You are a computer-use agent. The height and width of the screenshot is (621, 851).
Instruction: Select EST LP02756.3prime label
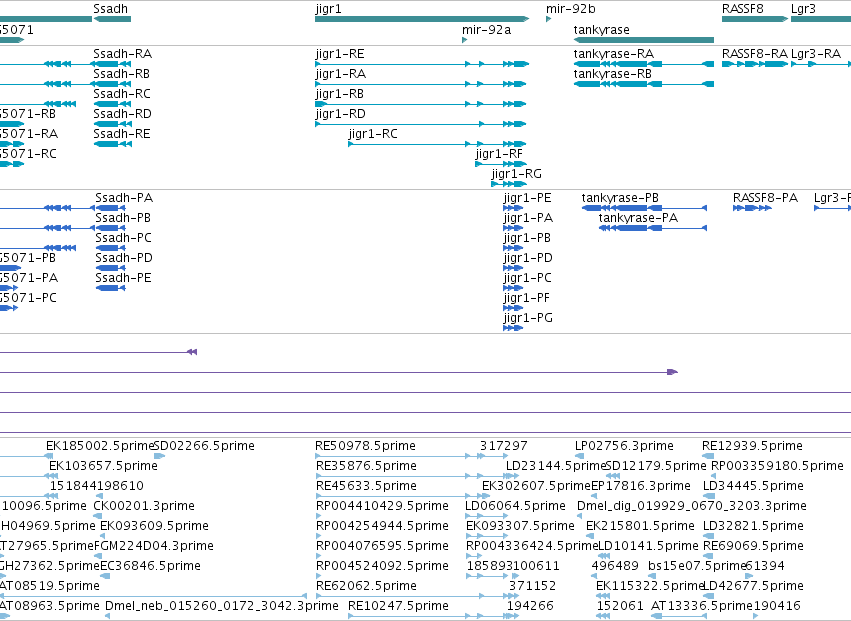click(x=624, y=446)
